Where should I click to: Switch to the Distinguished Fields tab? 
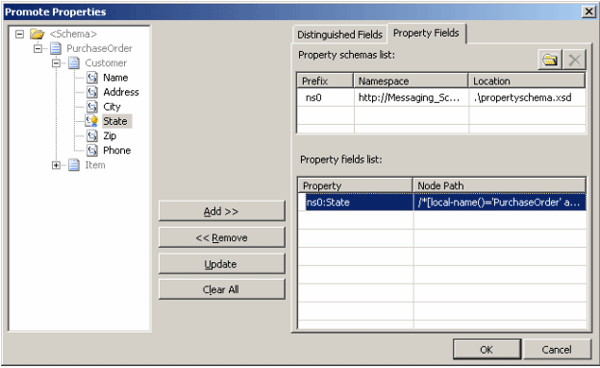coord(340,35)
